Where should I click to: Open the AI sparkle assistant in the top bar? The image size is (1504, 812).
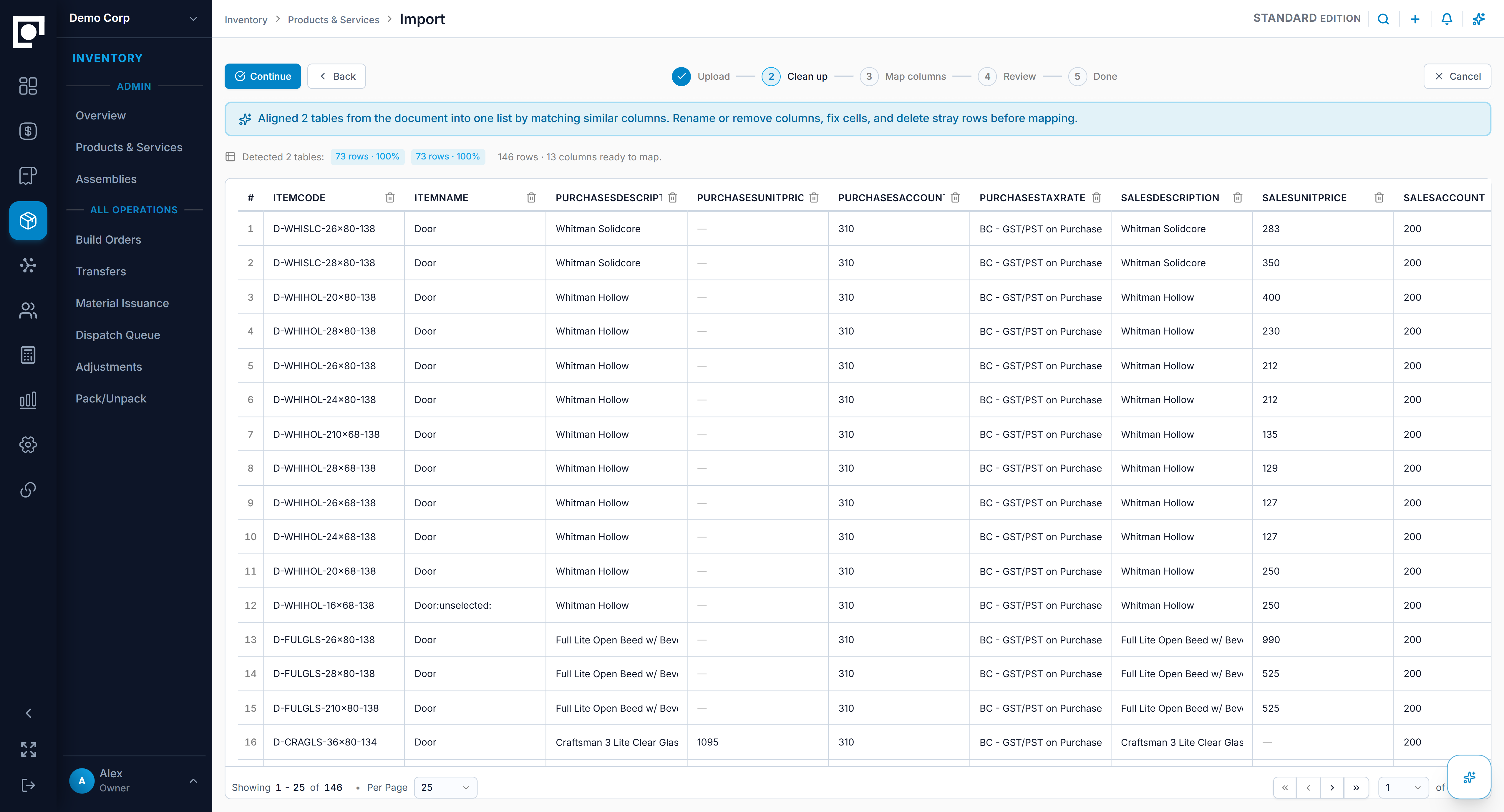pos(1478,19)
